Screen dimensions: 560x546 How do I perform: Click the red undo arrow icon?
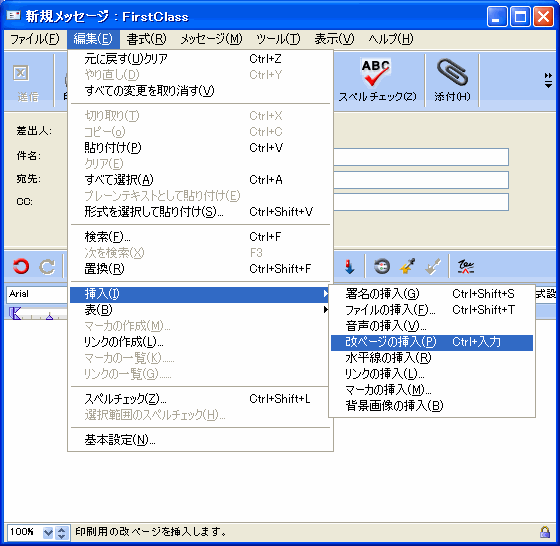(21, 266)
